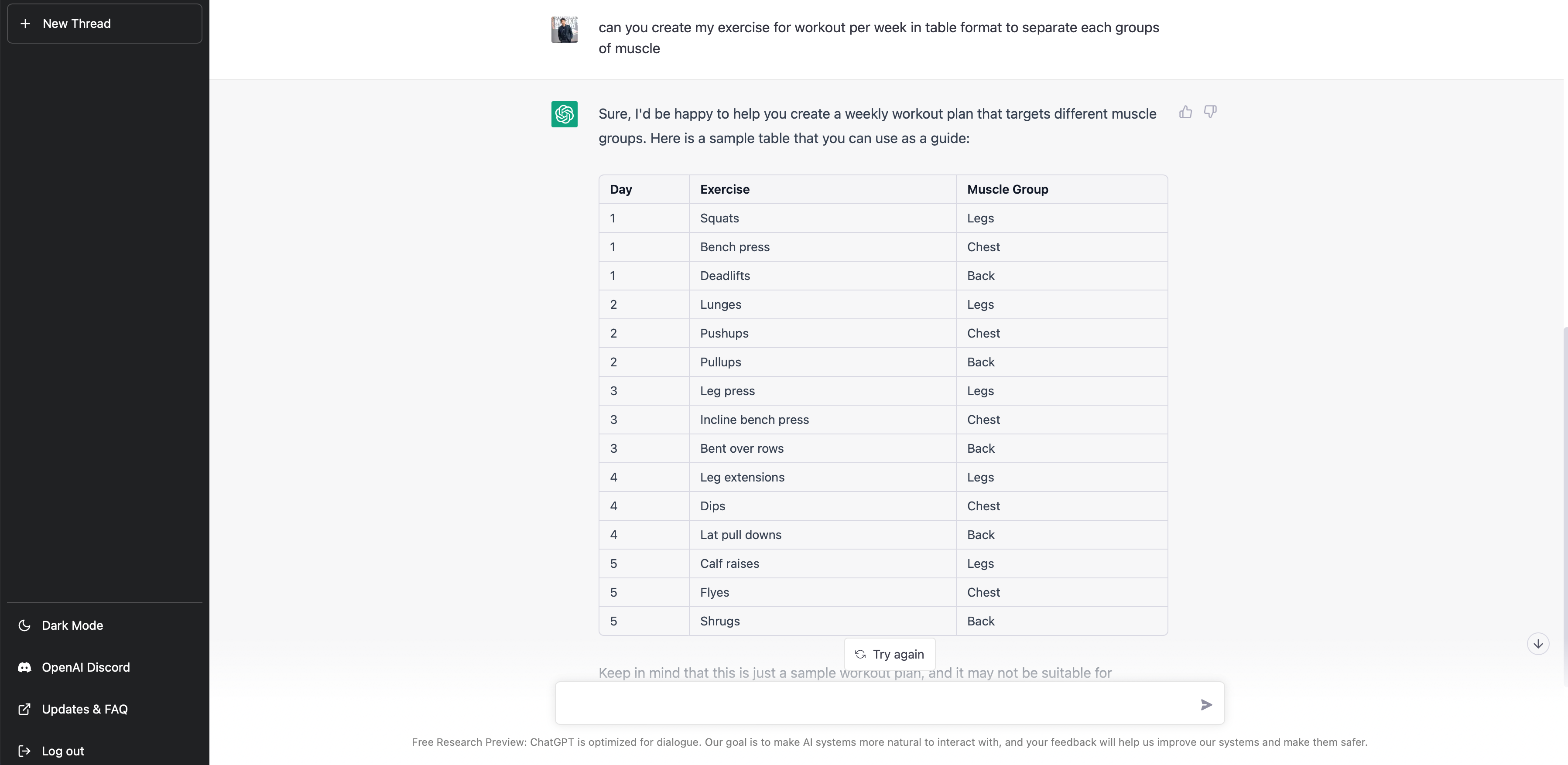
Task: Click the plus icon beside New Thread
Action: click(25, 24)
